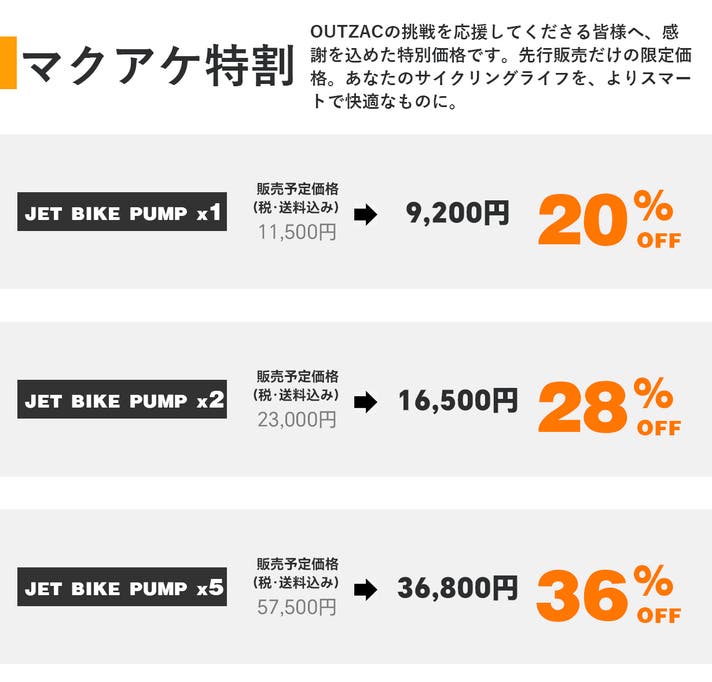Image resolution: width=712 pixels, height=682 pixels.
Task: Click 販売予定価格 label in the x5 row
Action: pyautogui.click(x=297, y=564)
